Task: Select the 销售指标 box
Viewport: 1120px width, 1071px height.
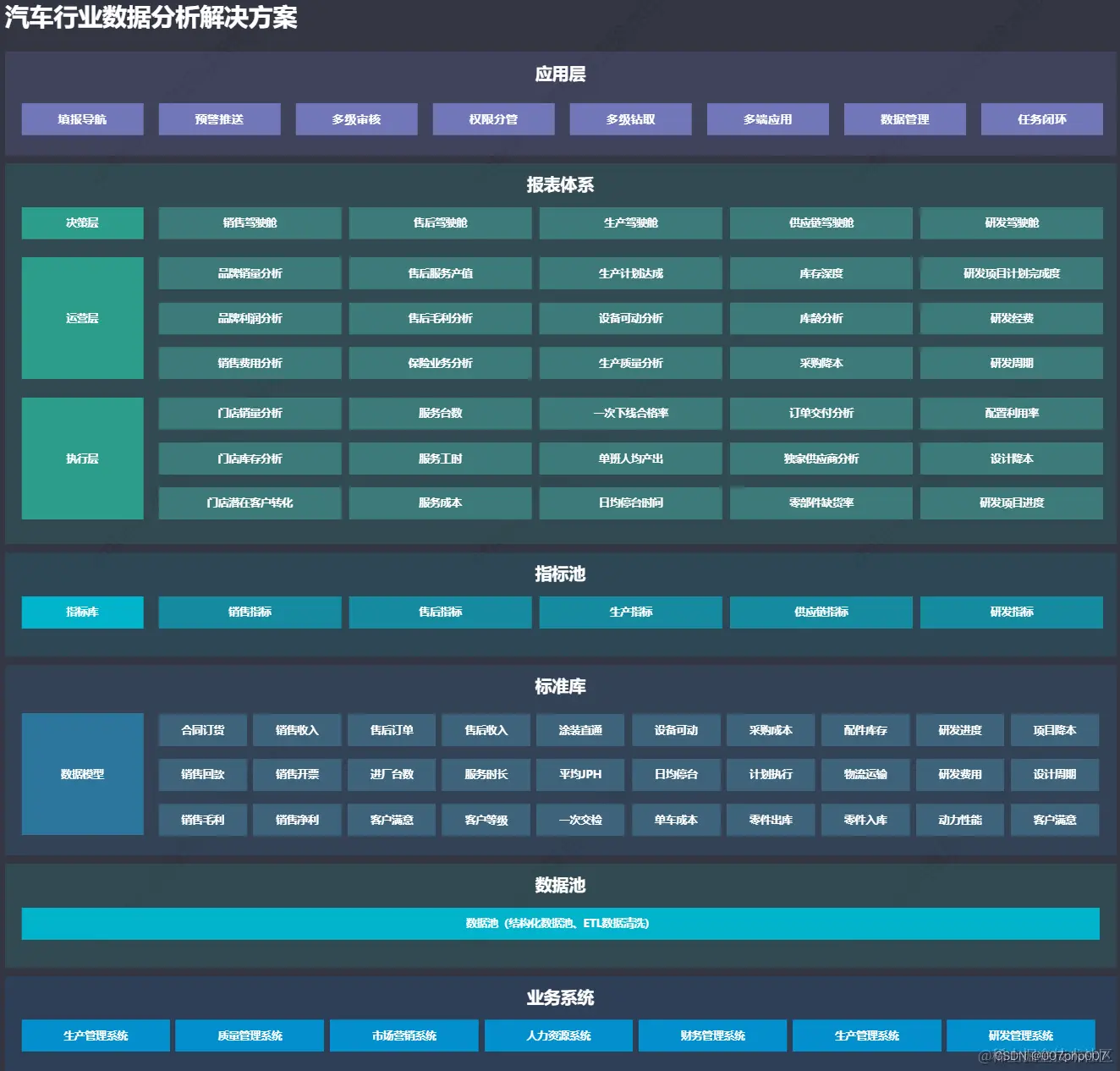Action: pyautogui.click(x=250, y=612)
